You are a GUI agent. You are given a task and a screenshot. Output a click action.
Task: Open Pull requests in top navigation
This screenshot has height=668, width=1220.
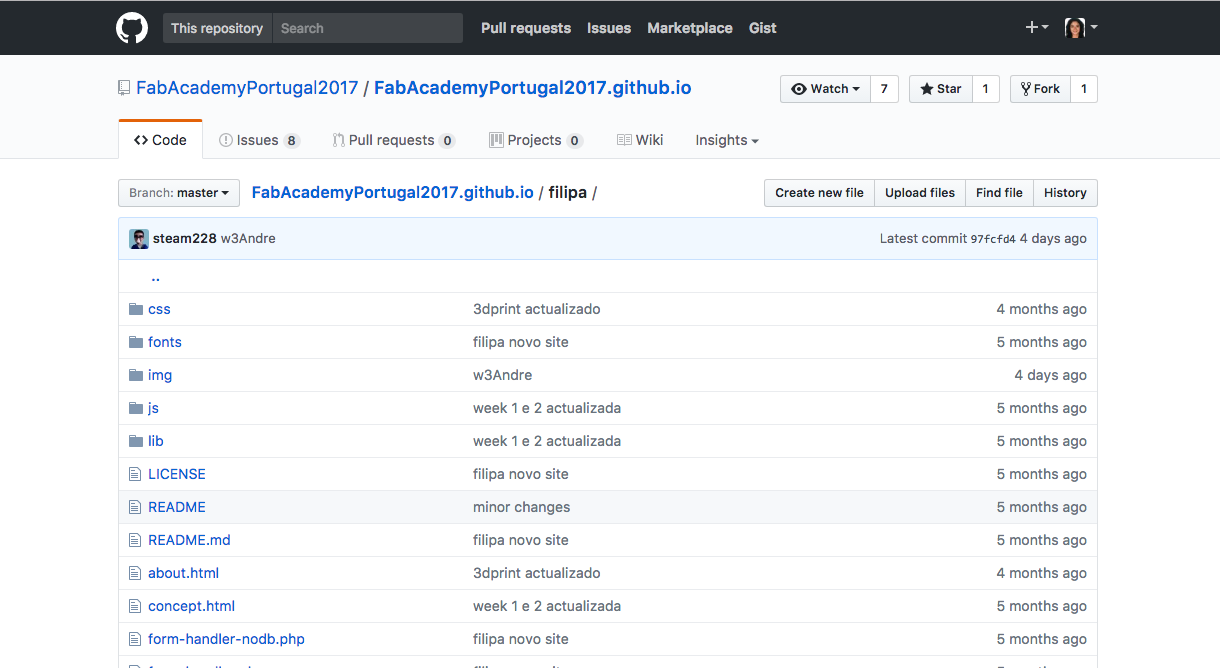526,28
